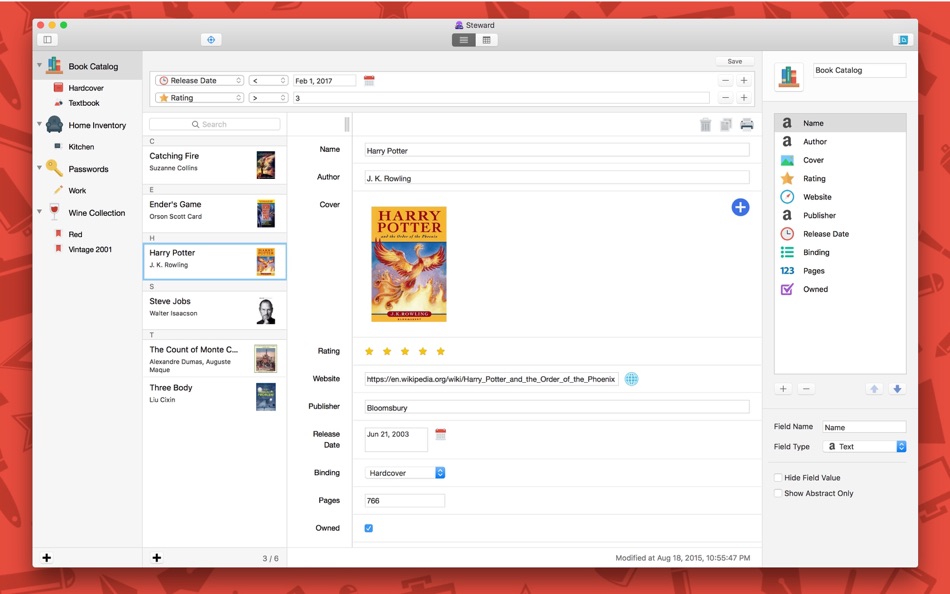Viewport: 950px width, 594px height.
Task: Click the Harry Potter cover image
Action: [409, 264]
